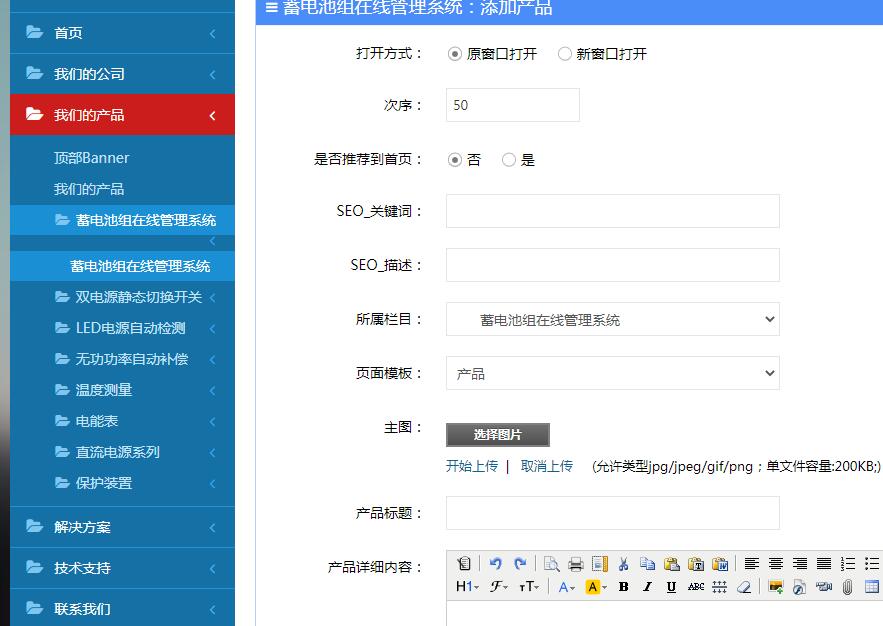Image resolution: width=883 pixels, height=626 pixels.
Task: Click the print icon in editor
Action: (x=576, y=564)
